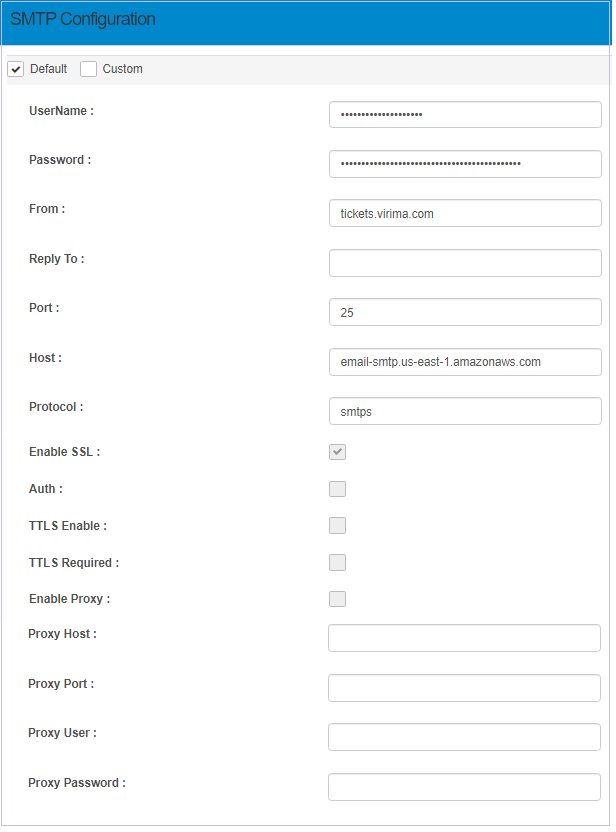Click the Proxy User input field

coord(464,737)
